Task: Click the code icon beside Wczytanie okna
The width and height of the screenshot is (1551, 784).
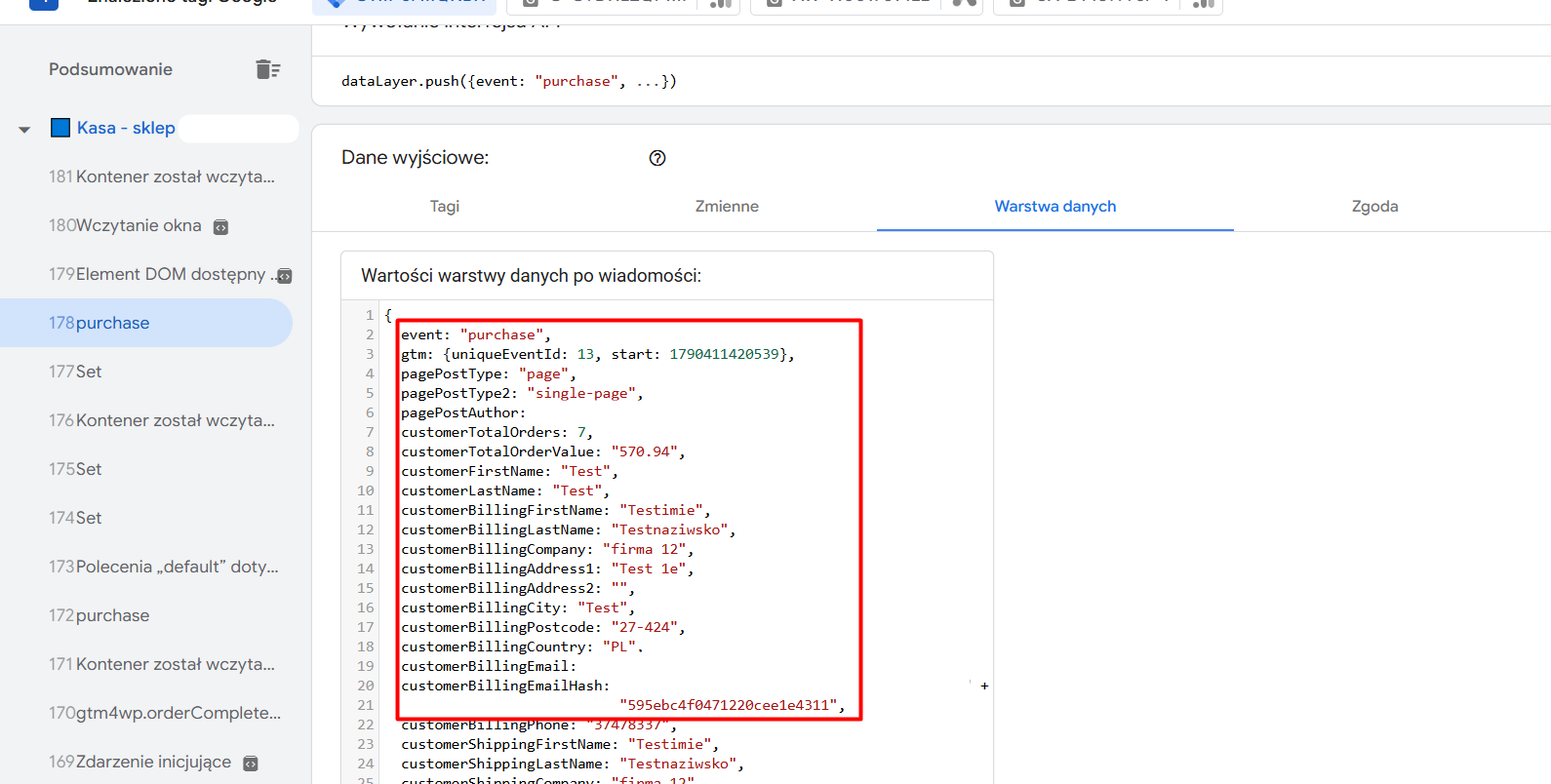Action: (x=221, y=227)
